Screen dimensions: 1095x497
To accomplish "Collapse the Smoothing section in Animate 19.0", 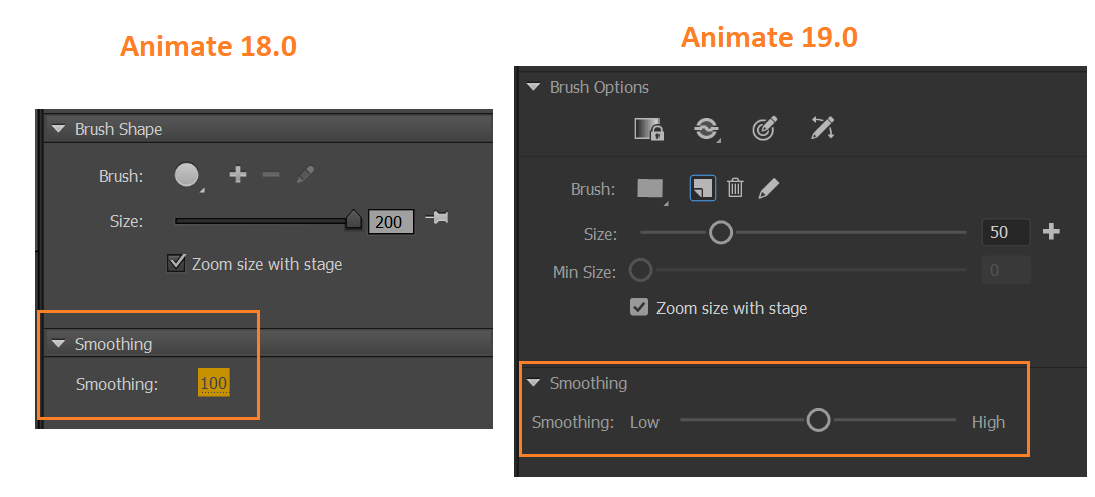I will (534, 383).
